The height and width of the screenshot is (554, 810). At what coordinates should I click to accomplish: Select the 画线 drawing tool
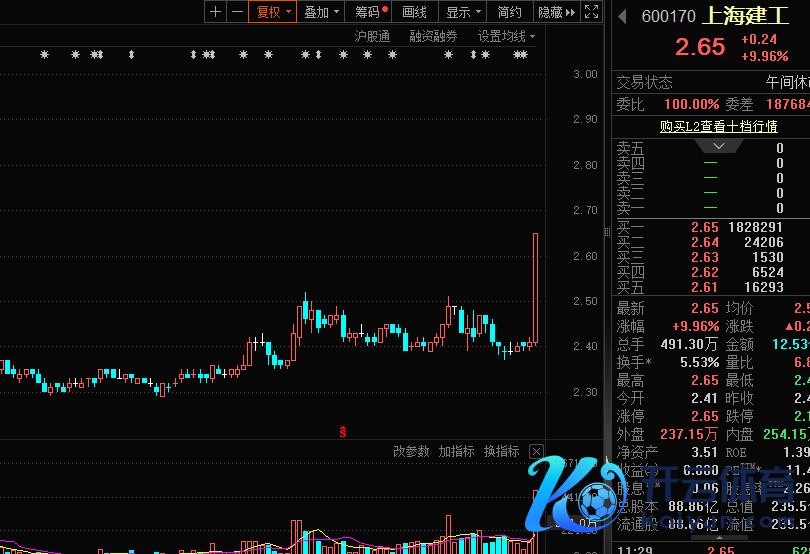tap(414, 12)
